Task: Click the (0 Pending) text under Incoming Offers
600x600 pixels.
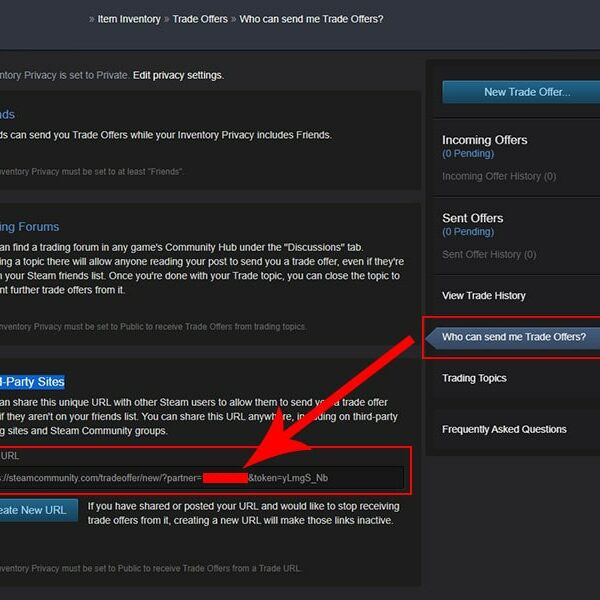Action: pos(468,154)
